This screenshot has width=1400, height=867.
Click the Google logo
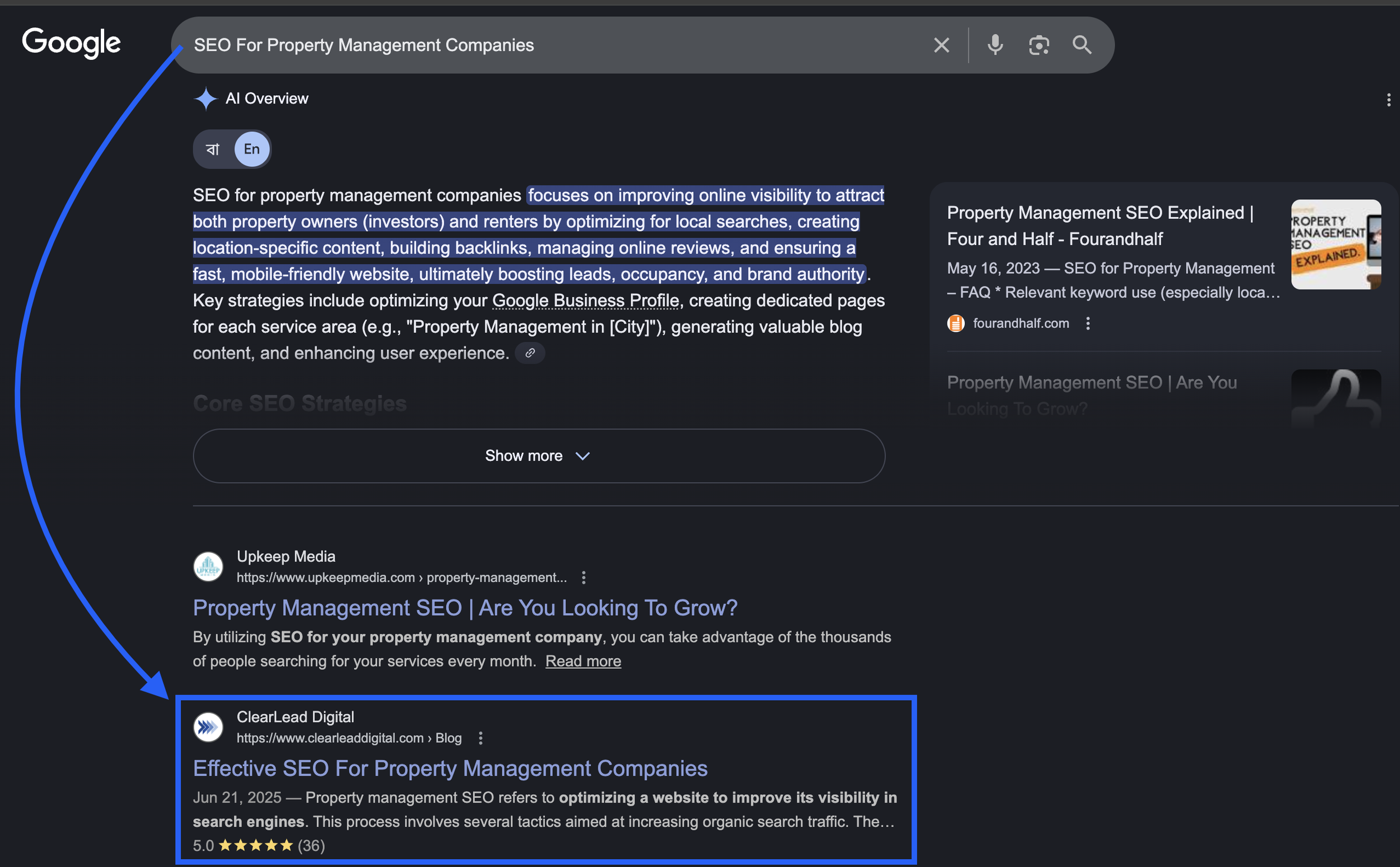coord(71,43)
